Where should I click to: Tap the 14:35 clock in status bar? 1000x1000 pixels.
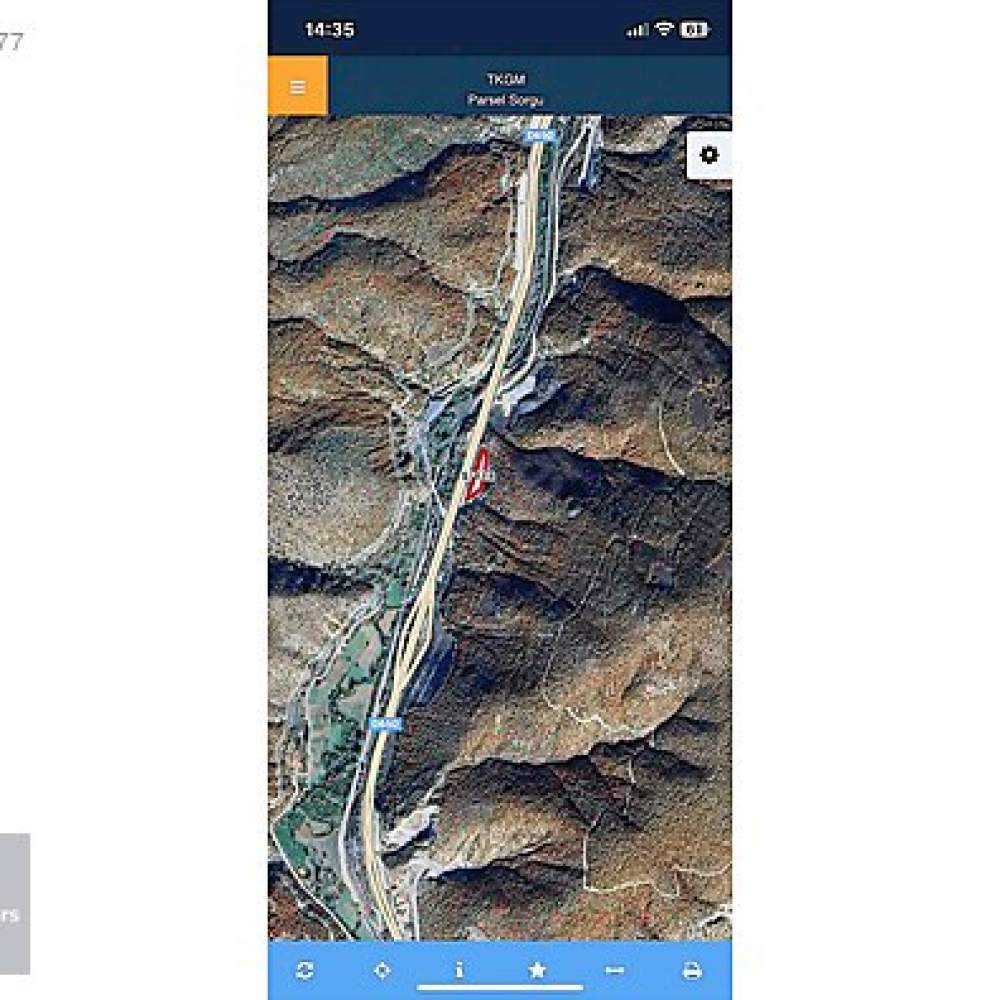coord(329,30)
